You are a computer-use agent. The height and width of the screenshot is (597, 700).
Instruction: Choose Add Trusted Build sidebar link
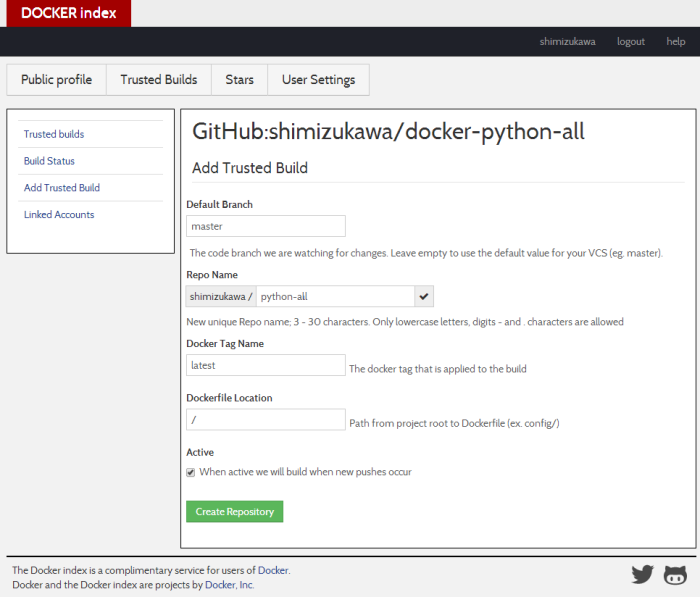tap(62, 188)
